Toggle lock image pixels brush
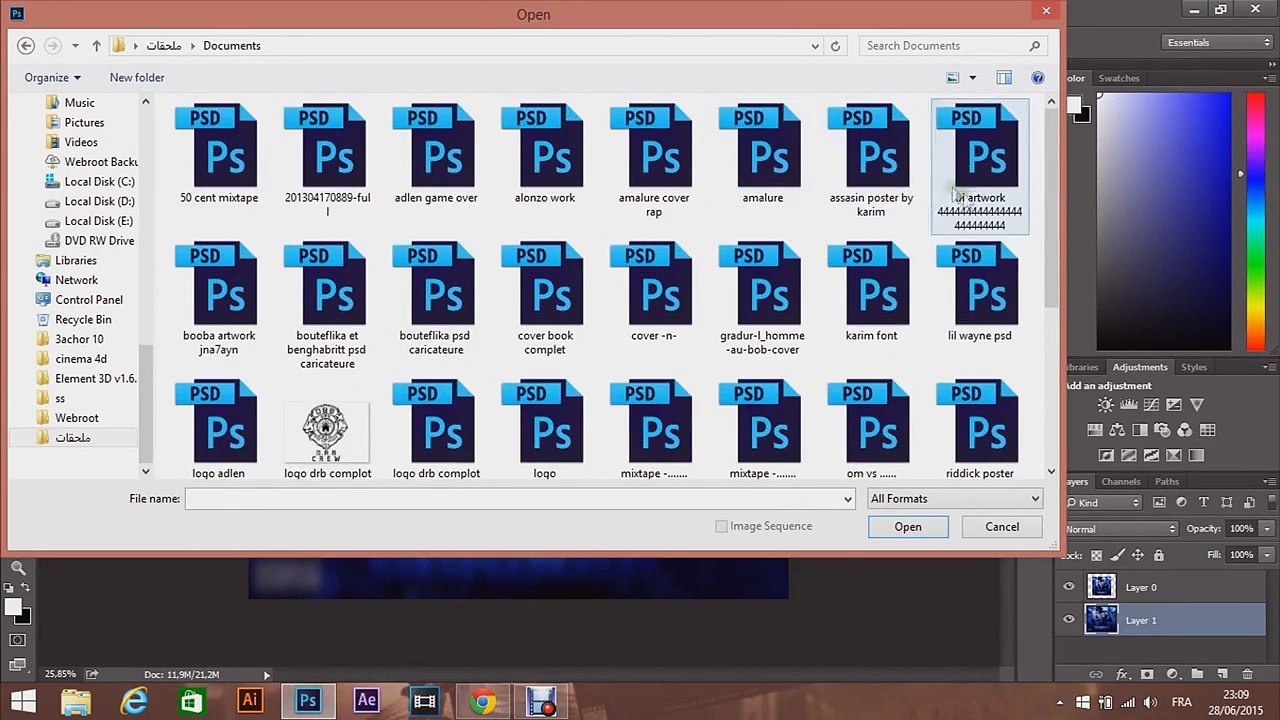The image size is (1280, 720). pyautogui.click(x=1117, y=555)
